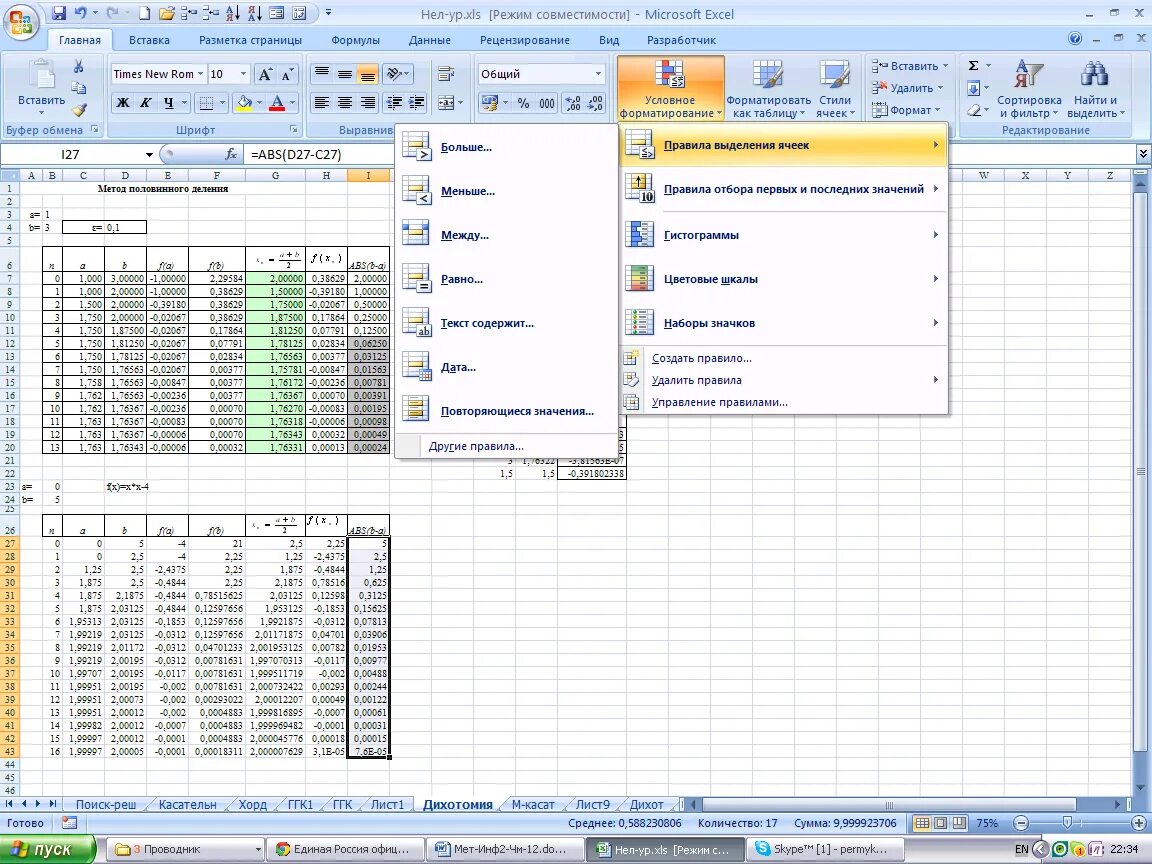This screenshot has width=1152, height=864.
Task: Choose Текст содержит... rule
Action: pyautogui.click(x=507, y=323)
